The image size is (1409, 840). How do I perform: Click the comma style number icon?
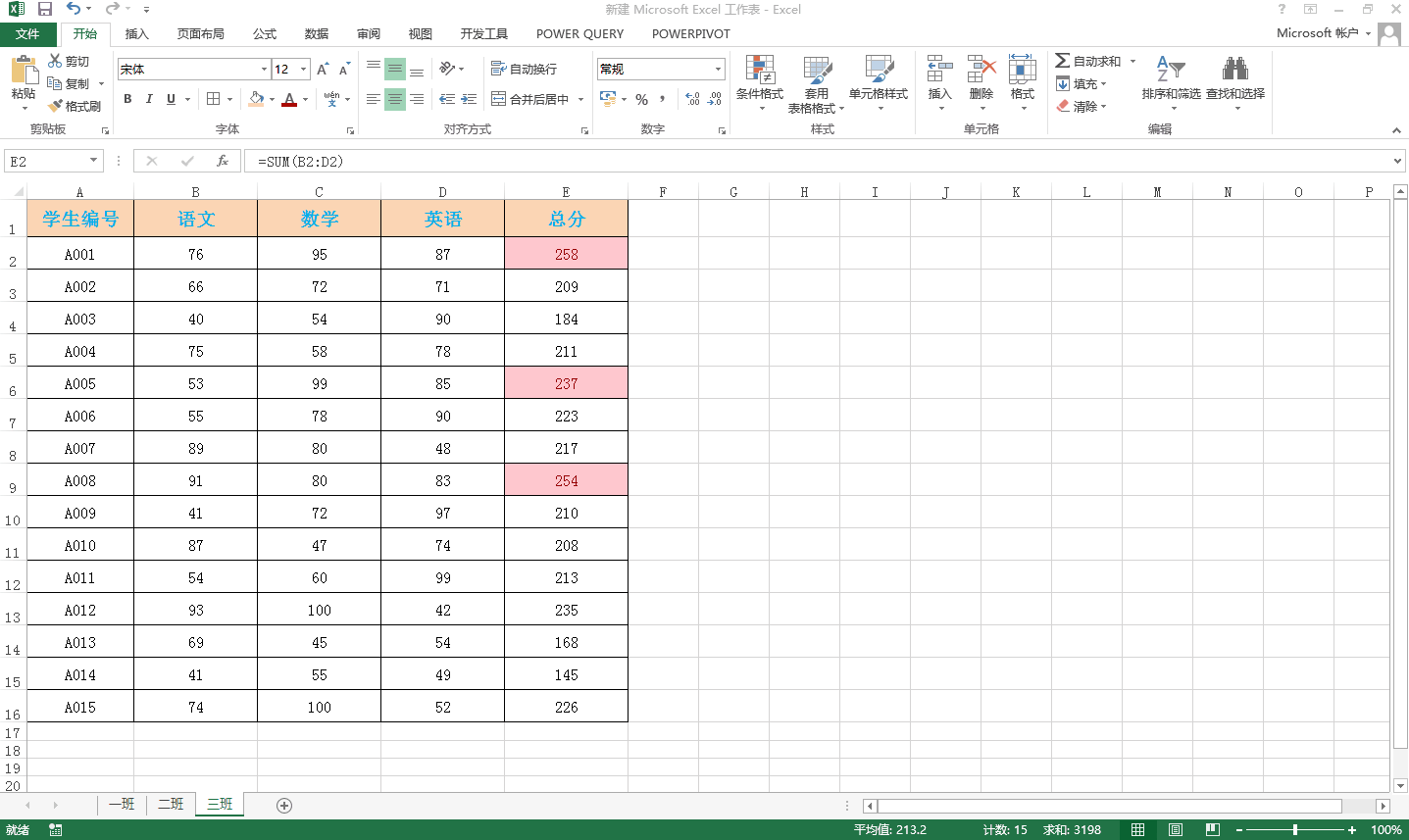(663, 99)
